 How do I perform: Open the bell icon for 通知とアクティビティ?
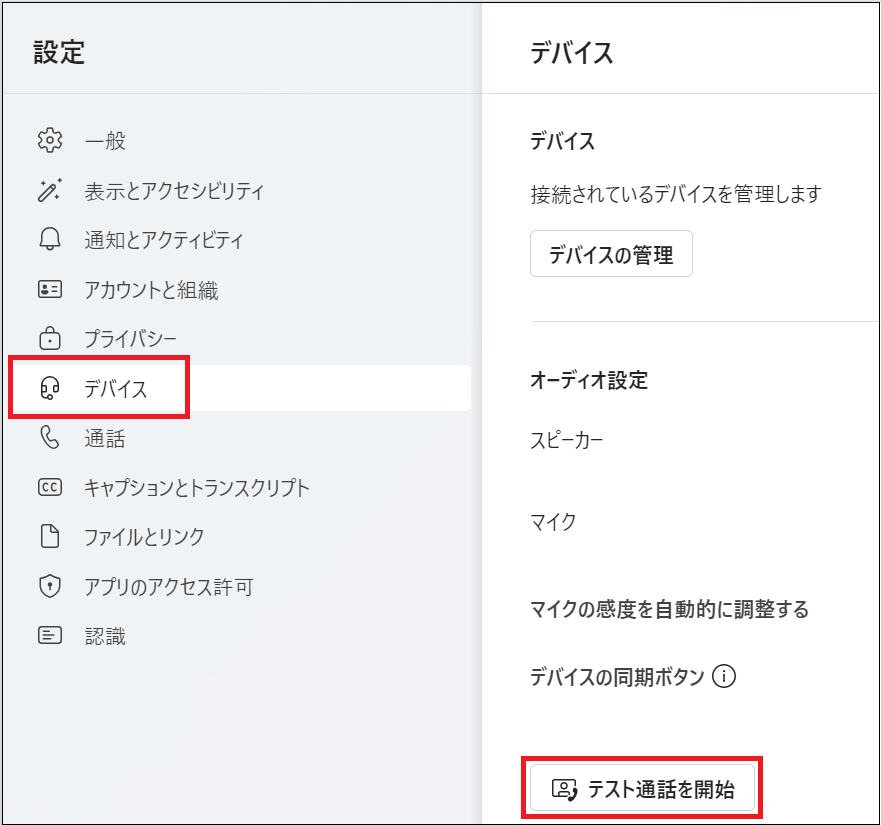[50, 240]
